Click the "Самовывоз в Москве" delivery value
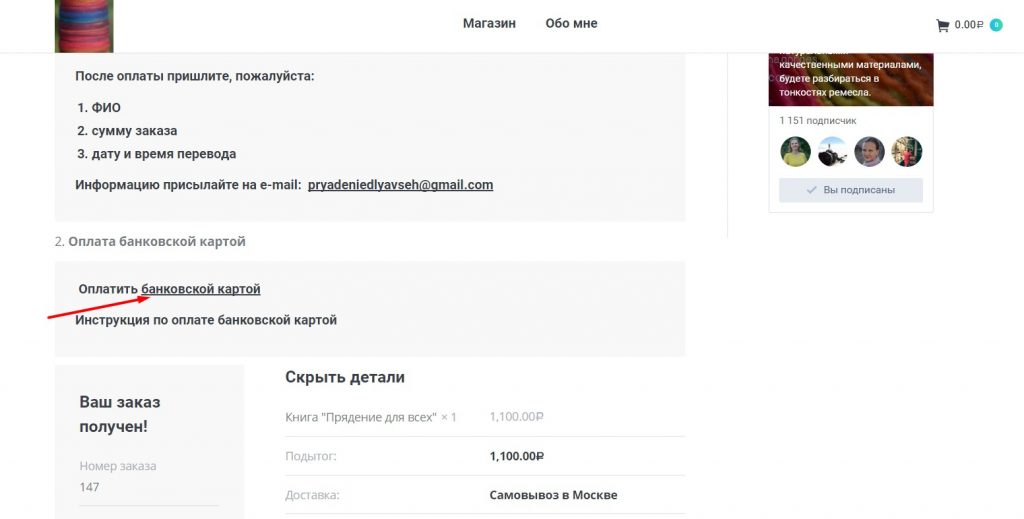The image size is (1024, 519). [x=553, y=495]
